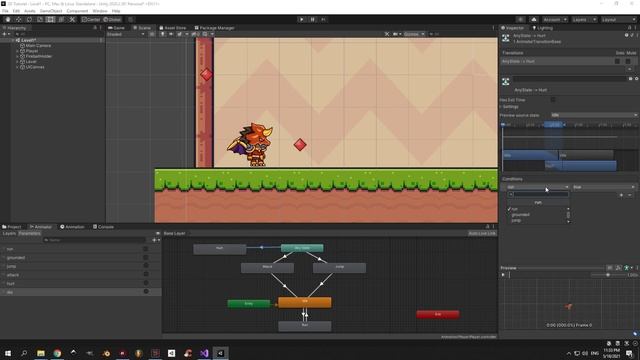Select the Move tool in toolbar
Viewport: 640px width, 360px height.
coord(18,19)
